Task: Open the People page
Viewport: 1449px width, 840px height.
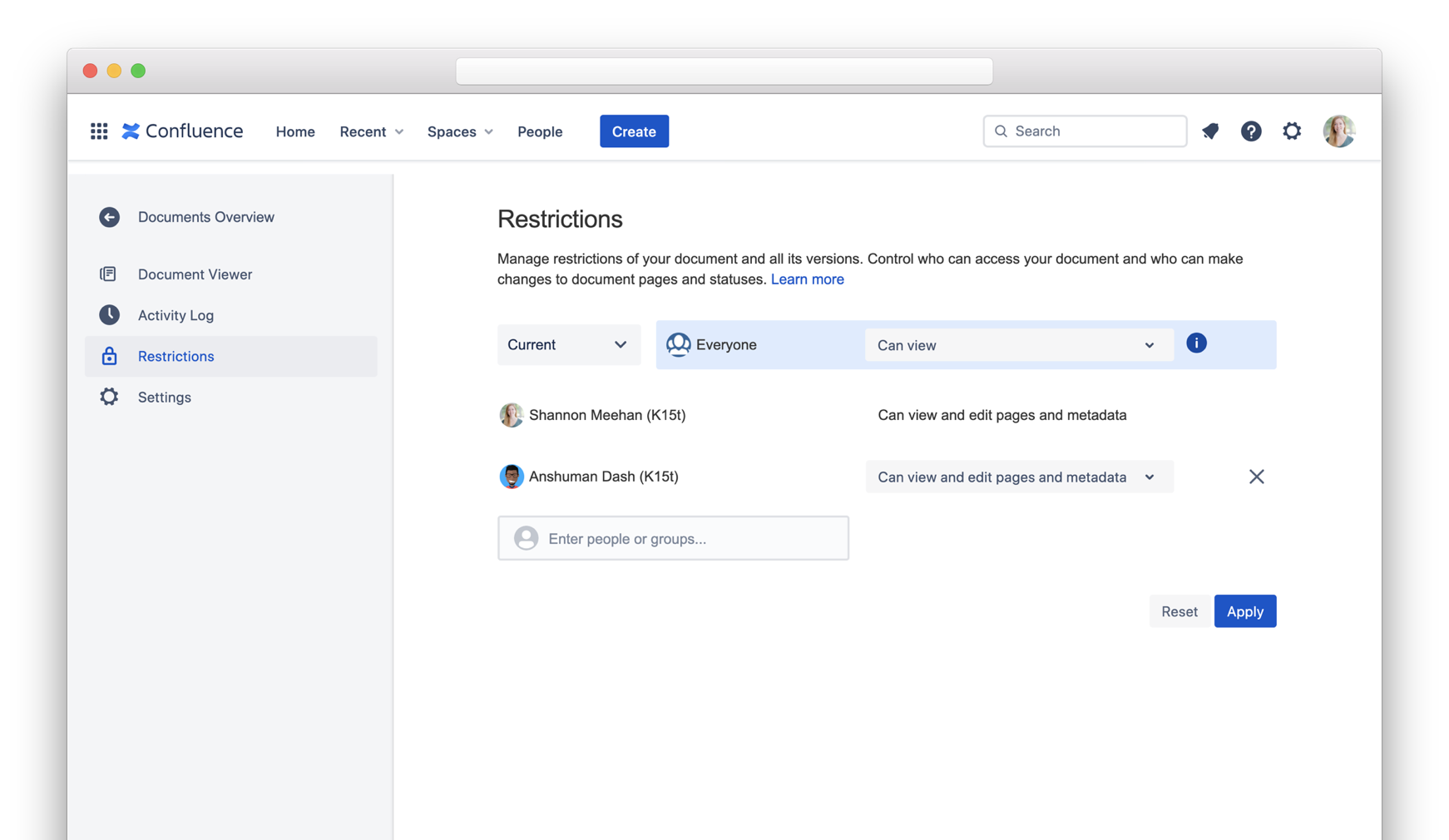Action: click(540, 131)
